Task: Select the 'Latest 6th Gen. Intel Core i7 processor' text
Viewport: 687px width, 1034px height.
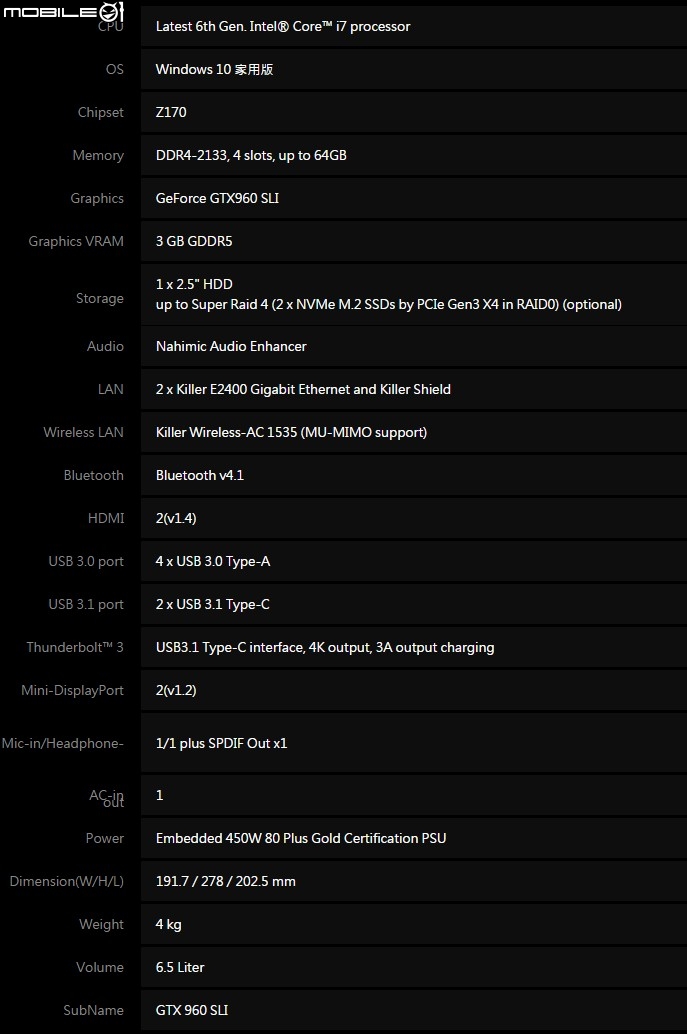Action: point(283,26)
